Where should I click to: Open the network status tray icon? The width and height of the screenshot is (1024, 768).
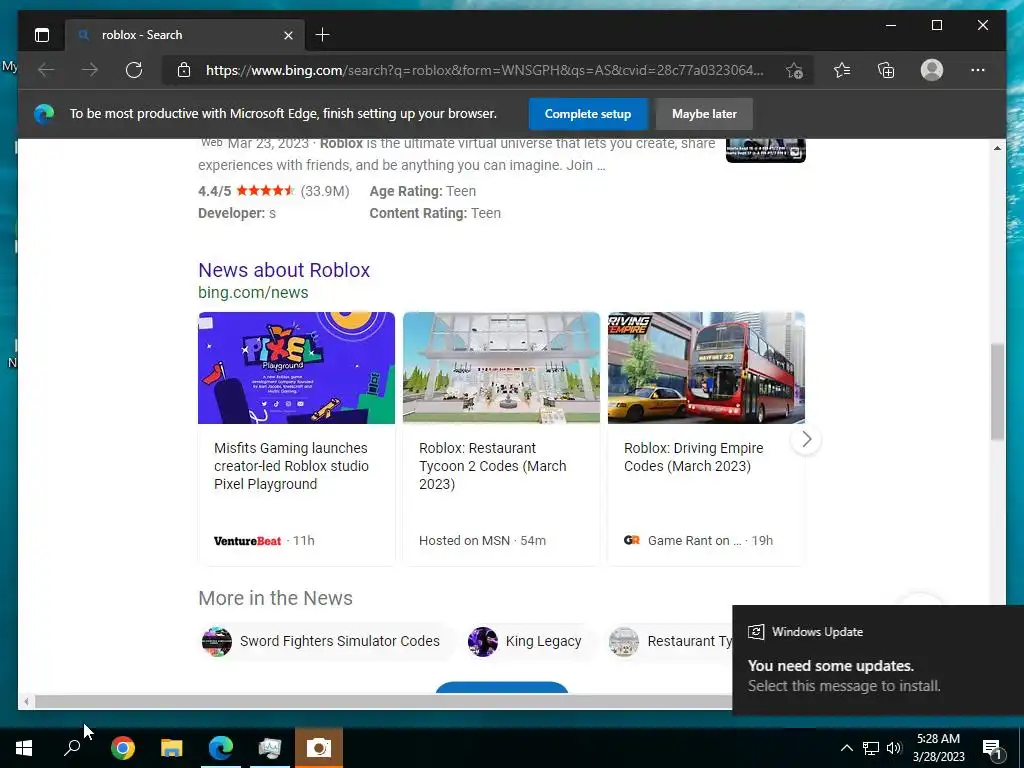pyautogui.click(x=871, y=748)
